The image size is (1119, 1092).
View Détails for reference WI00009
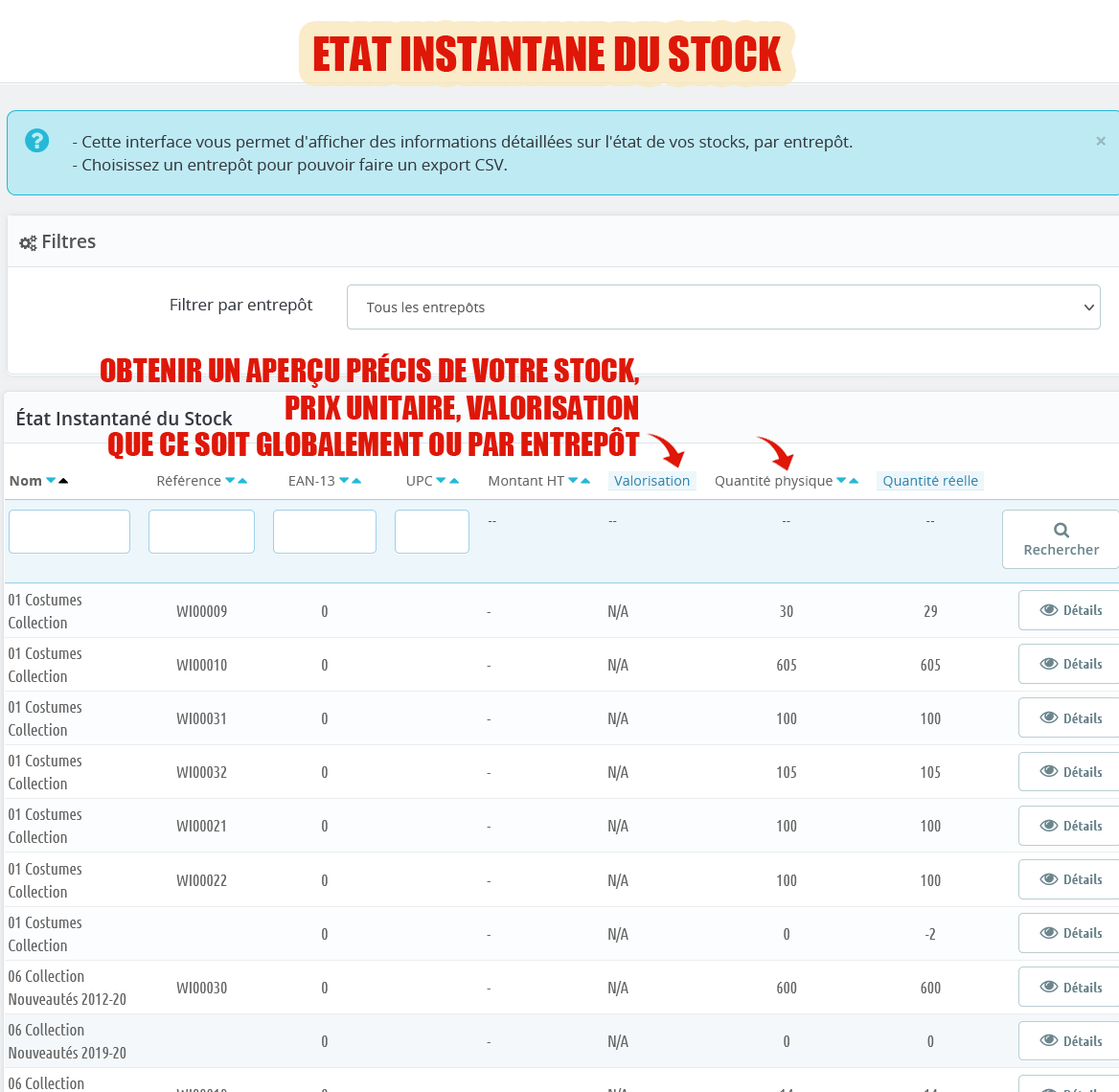(x=1070, y=610)
